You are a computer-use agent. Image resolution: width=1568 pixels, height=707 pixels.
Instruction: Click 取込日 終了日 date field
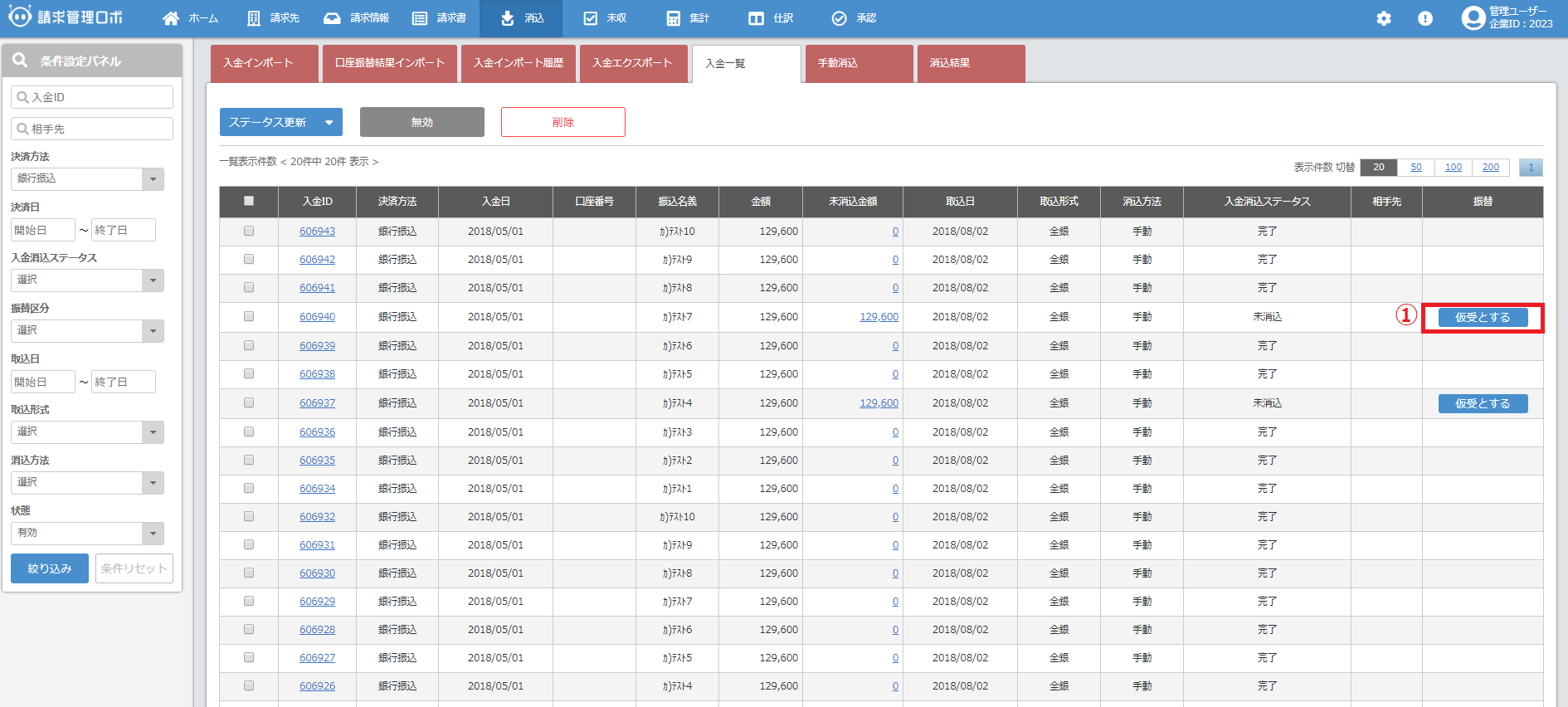tap(124, 382)
